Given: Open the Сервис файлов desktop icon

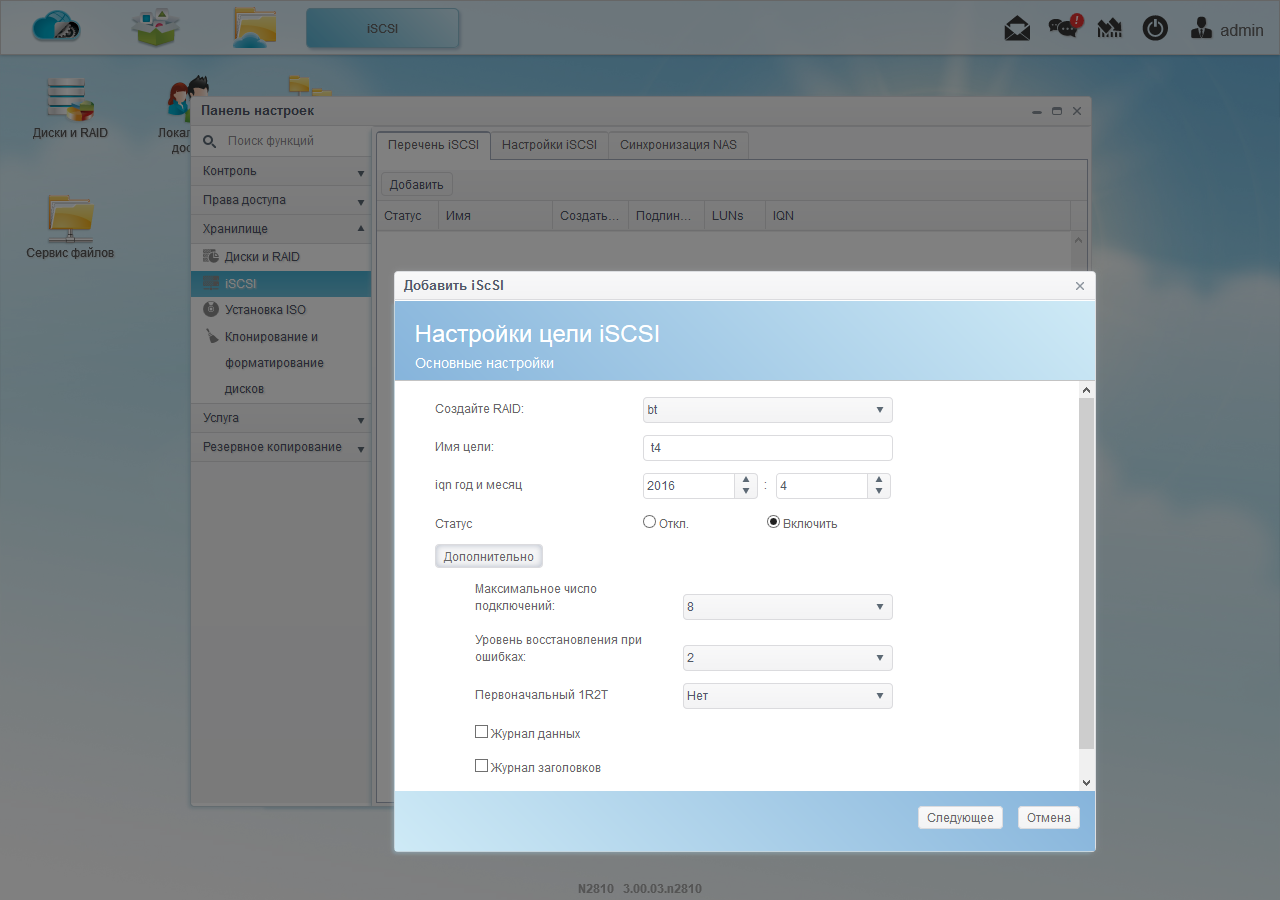Looking at the screenshot, I should (x=70, y=228).
